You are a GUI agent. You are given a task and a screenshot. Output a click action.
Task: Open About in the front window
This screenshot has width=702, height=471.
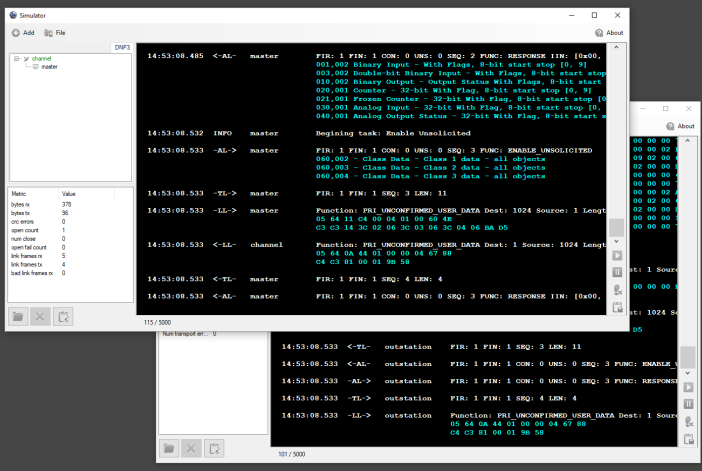pyautogui.click(x=609, y=33)
